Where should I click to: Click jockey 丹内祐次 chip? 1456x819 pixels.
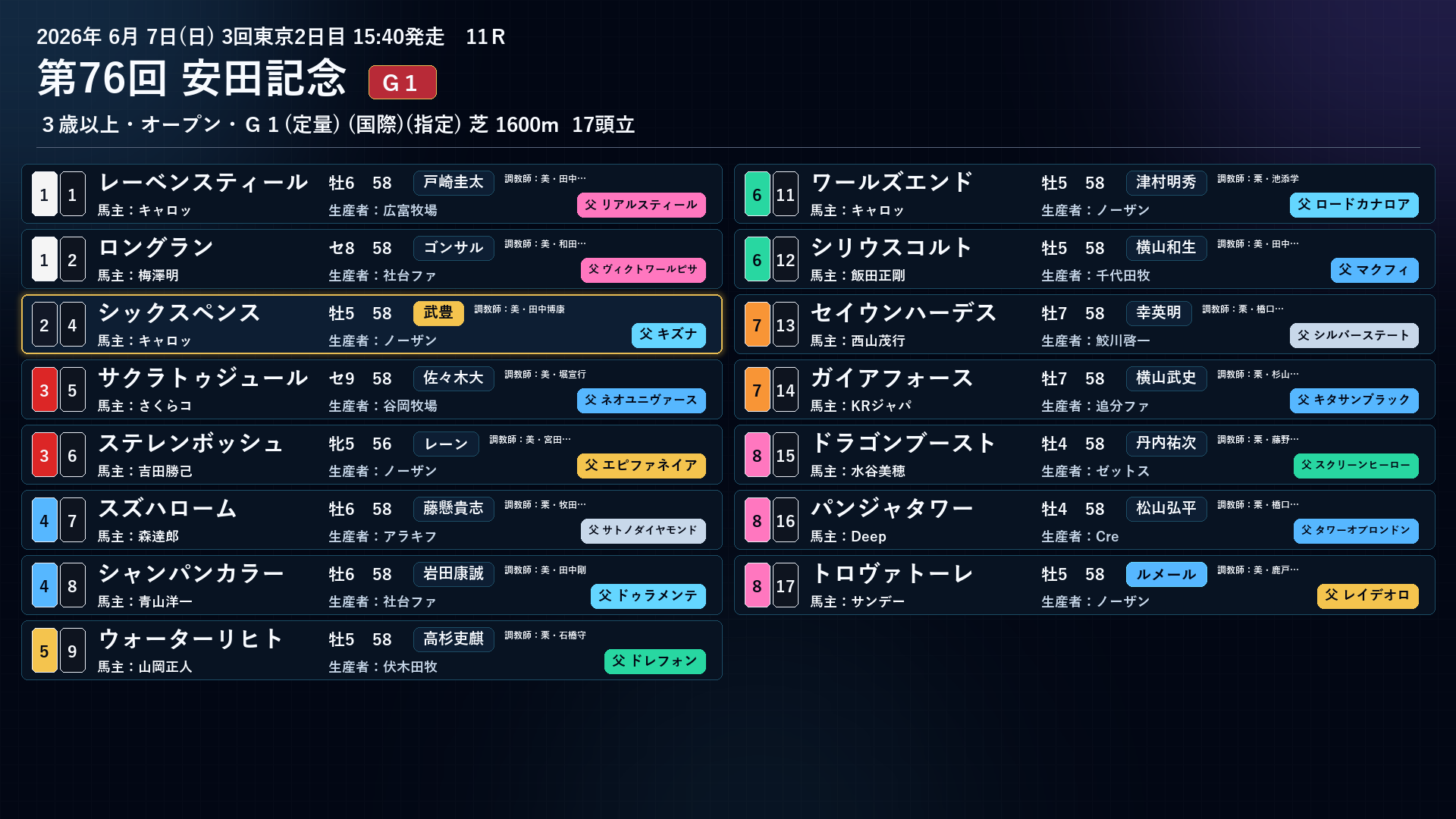pos(1166,444)
